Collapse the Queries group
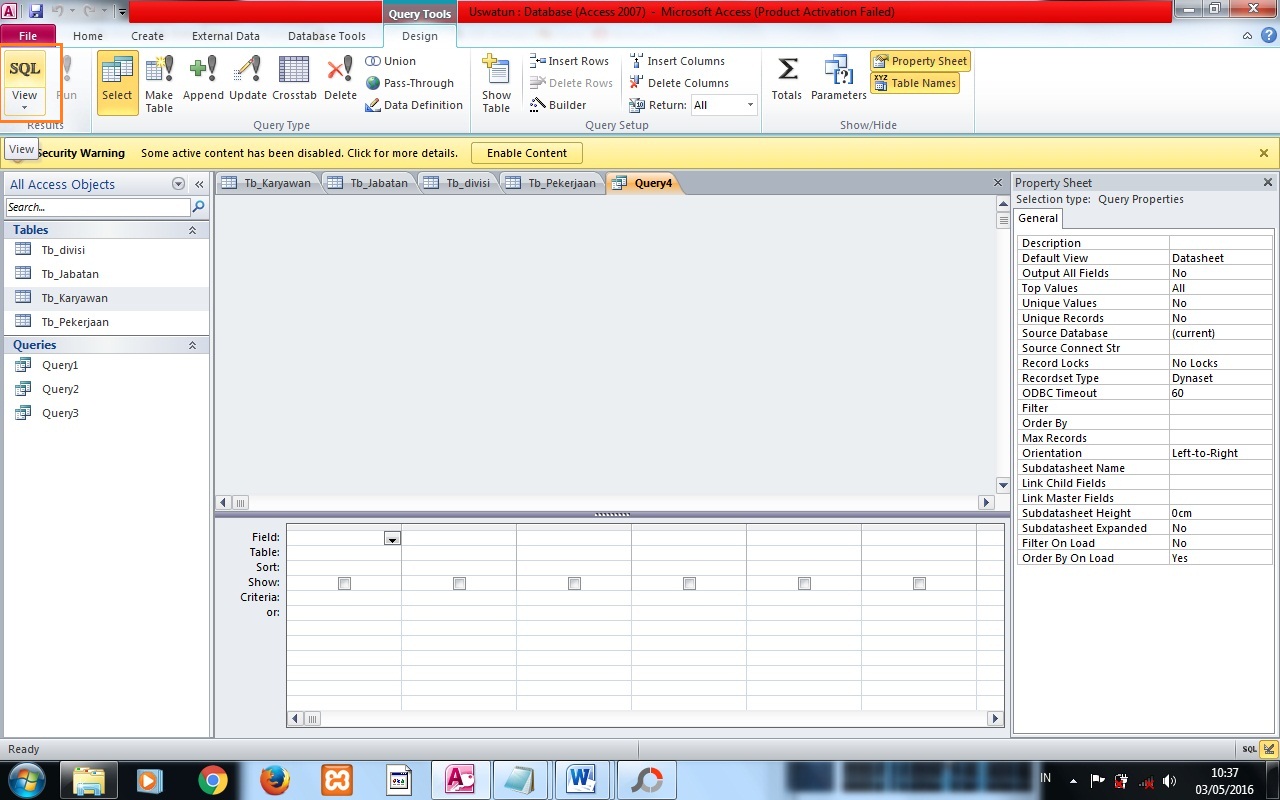 pyautogui.click(x=192, y=345)
